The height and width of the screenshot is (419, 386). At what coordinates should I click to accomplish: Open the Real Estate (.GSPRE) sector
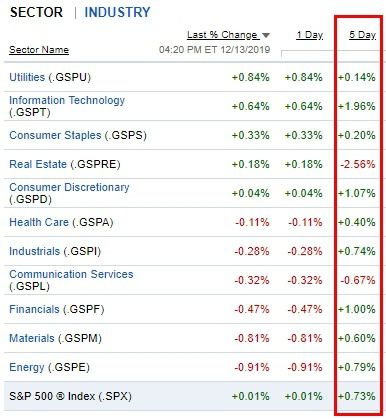pos(65,164)
